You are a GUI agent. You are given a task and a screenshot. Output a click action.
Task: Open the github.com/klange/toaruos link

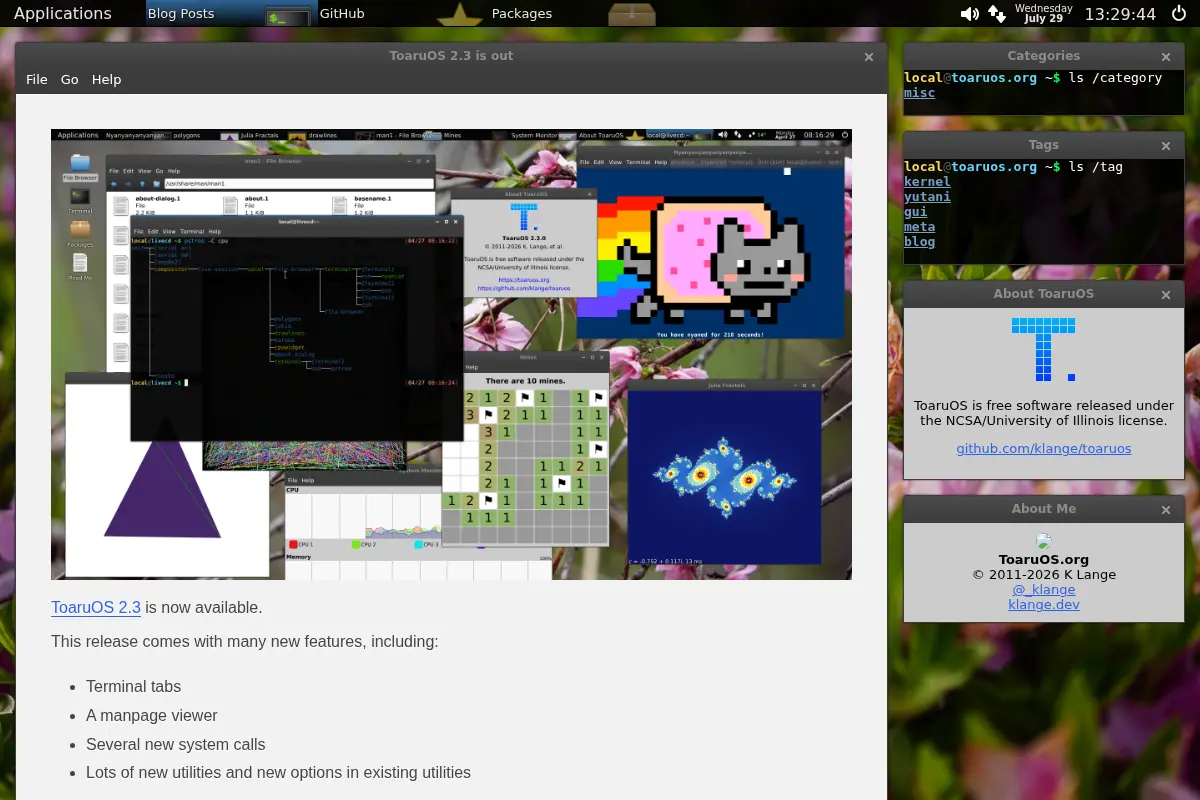1044,448
